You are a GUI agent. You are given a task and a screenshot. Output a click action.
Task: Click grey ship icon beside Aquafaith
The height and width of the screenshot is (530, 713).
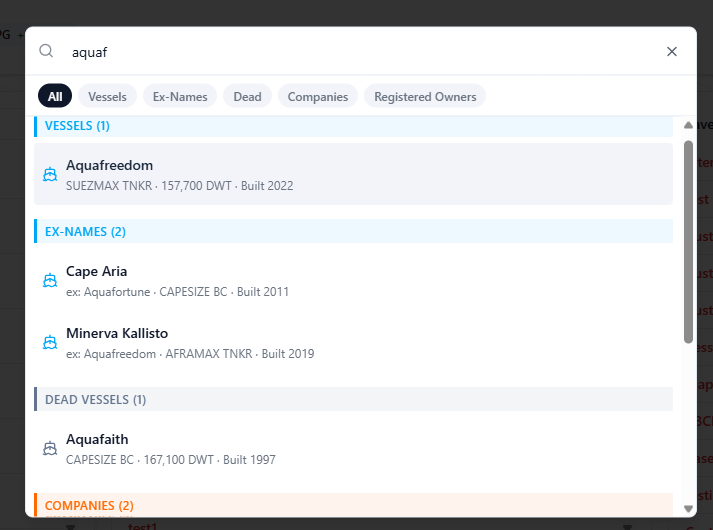pyautogui.click(x=50, y=449)
